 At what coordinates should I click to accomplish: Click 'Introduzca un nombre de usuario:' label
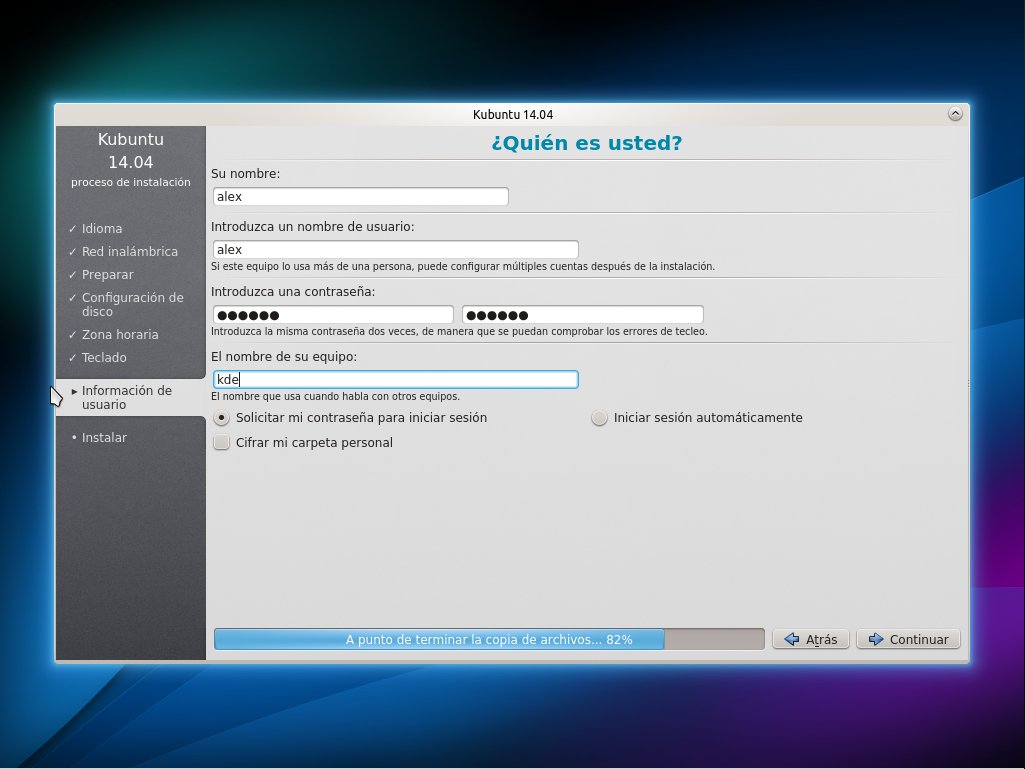pos(312,226)
